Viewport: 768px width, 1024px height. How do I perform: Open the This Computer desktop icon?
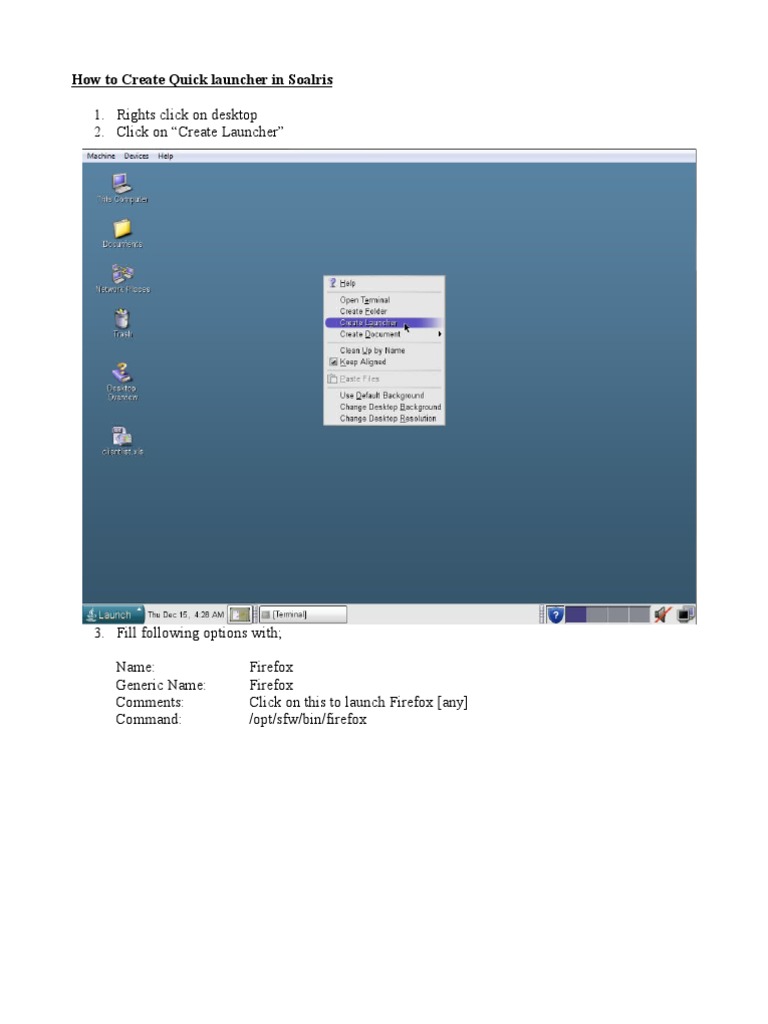pyautogui.click(x=122, y=188)
